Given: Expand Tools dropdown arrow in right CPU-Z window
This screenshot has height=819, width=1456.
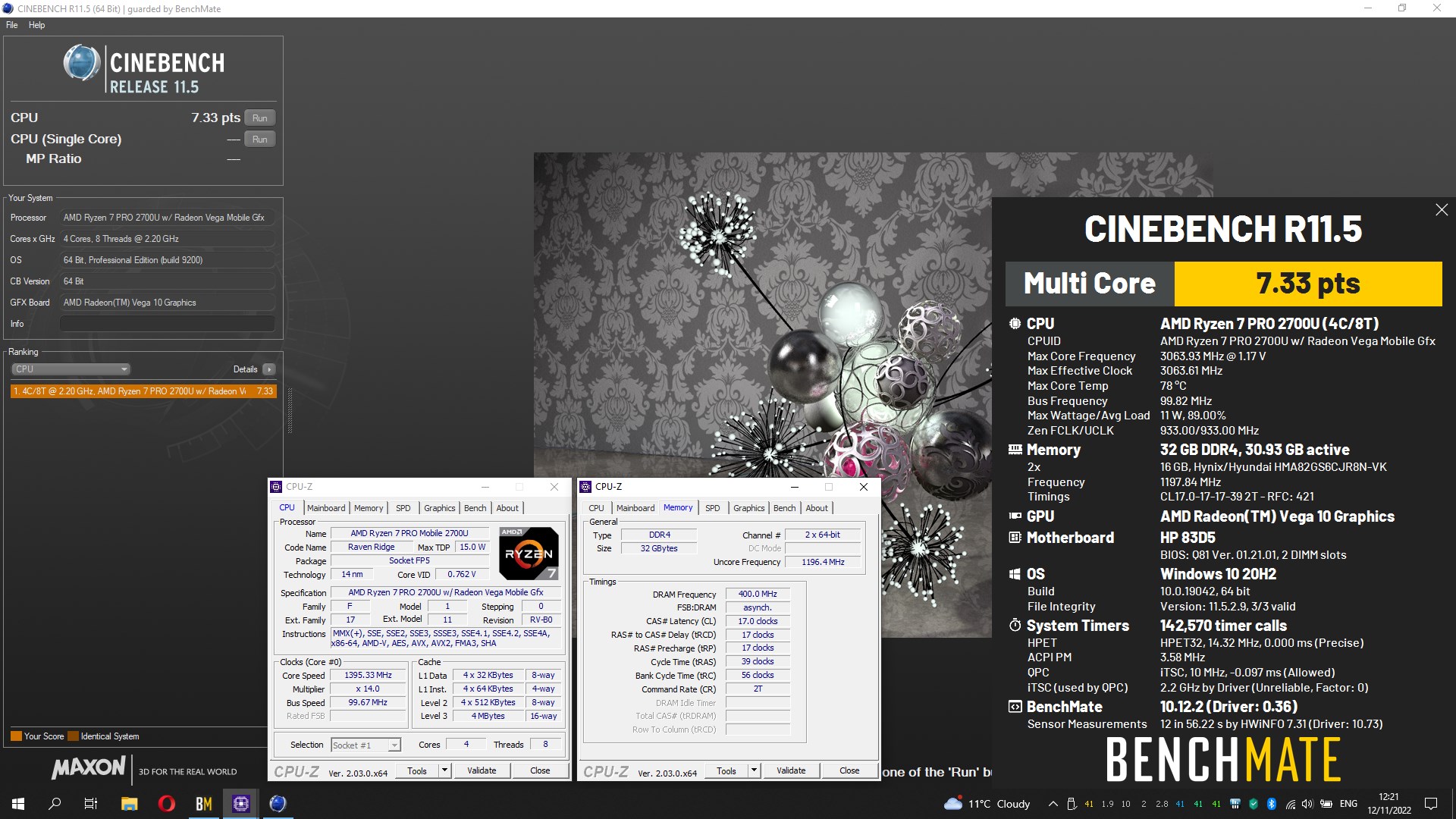Looking at the screenshot, I should point(755,770).
